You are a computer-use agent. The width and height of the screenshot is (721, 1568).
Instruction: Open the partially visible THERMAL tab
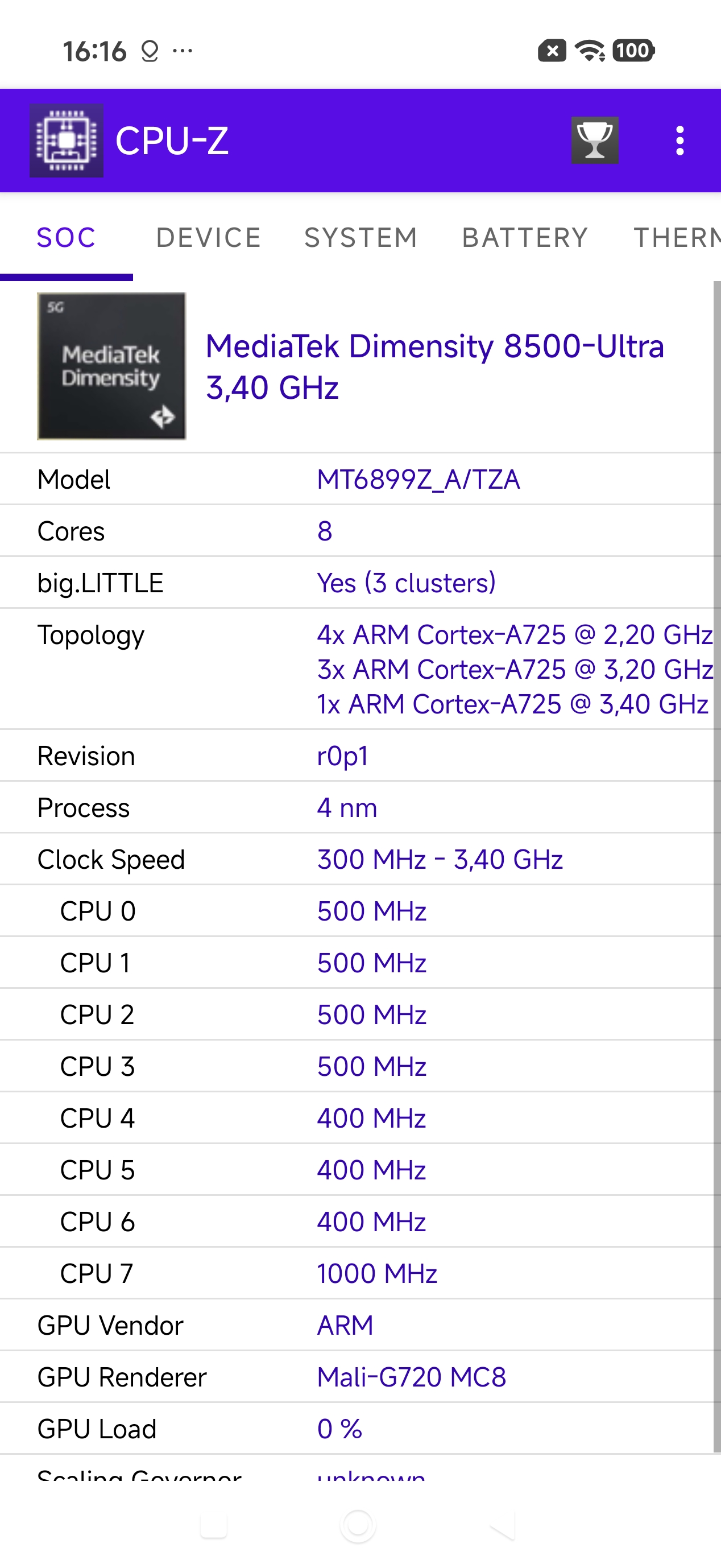coord(676,238)
